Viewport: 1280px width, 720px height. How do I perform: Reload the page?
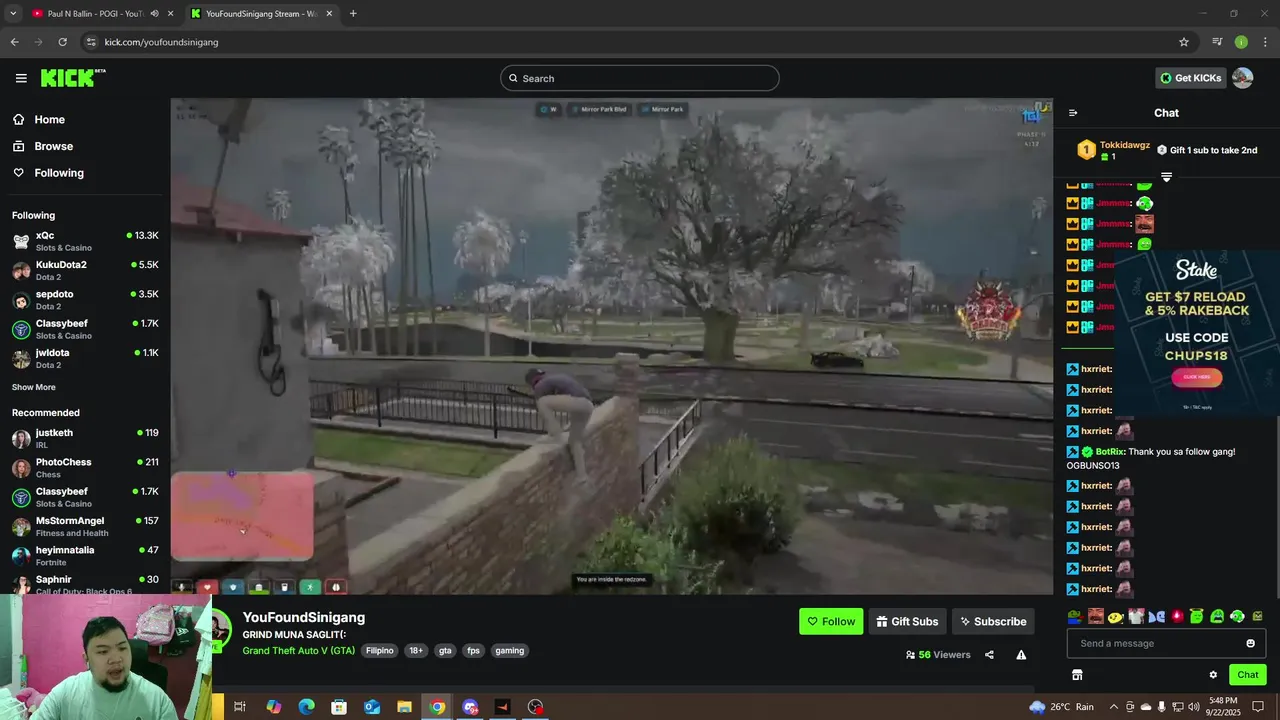(x=62, y=42)
